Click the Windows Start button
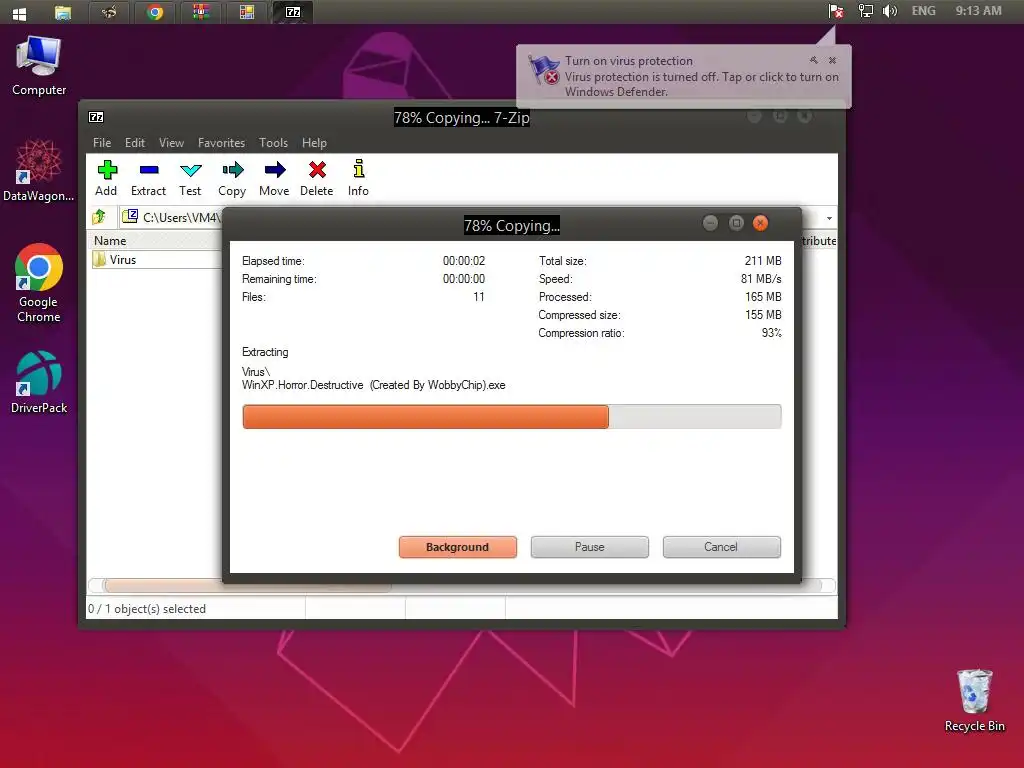The image size is (1024, 768). pyautogui.click(x=20, y=12)
